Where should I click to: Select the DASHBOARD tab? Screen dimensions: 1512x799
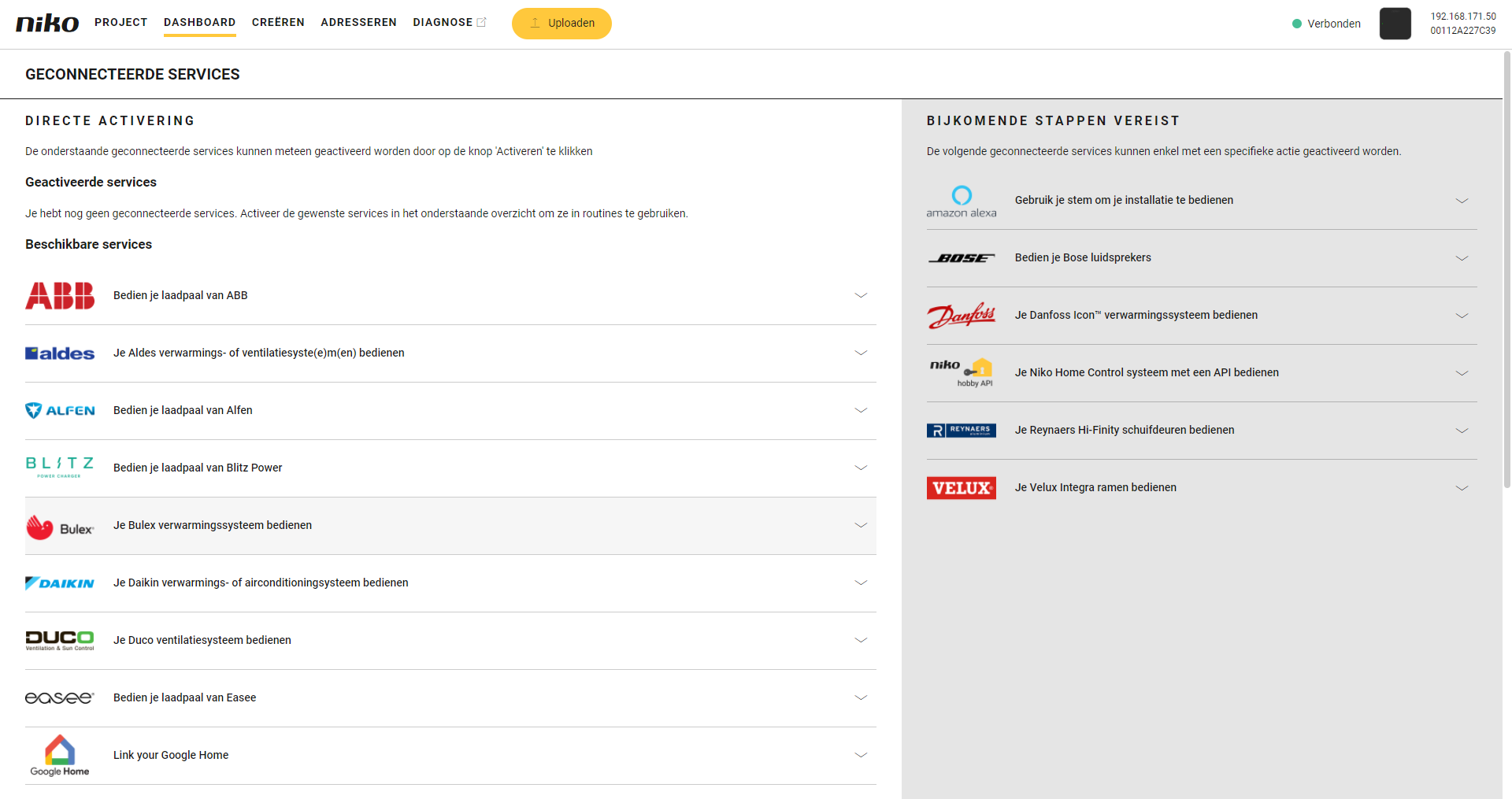coord(200,22)
